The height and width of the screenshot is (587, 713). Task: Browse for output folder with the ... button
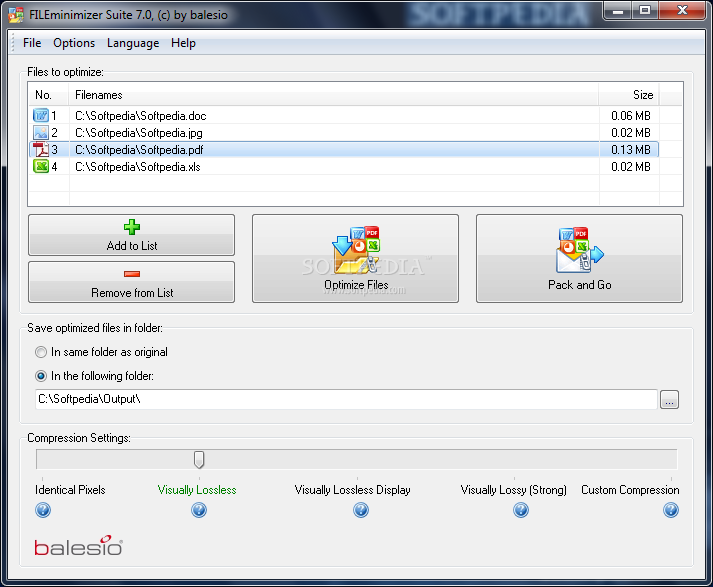669,400
